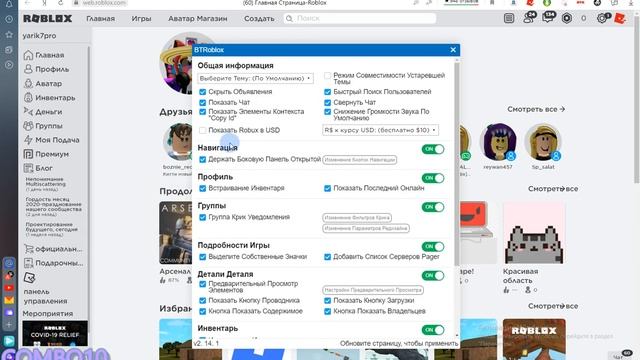Toggle Встраивание Инвентаря checkbox
Screen dimensions: 640x360
tap(202, 188)
